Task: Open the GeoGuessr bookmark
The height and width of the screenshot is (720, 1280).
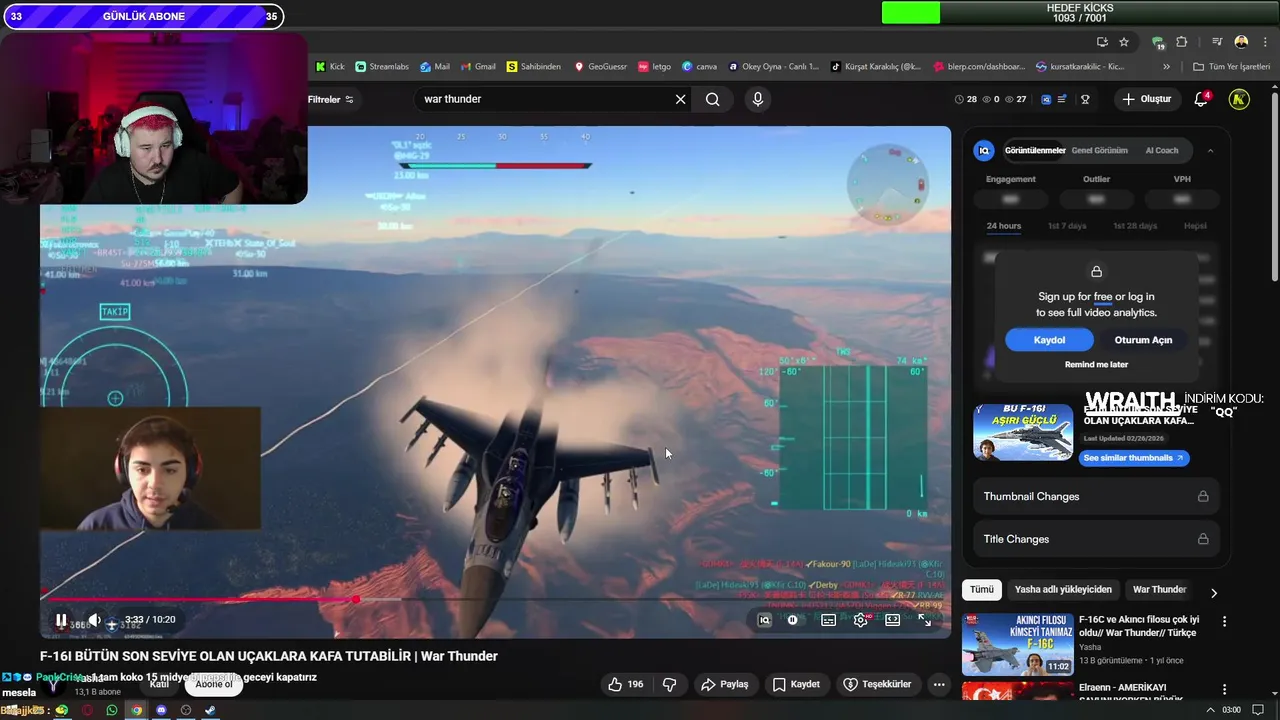Action: click(600, 67)
